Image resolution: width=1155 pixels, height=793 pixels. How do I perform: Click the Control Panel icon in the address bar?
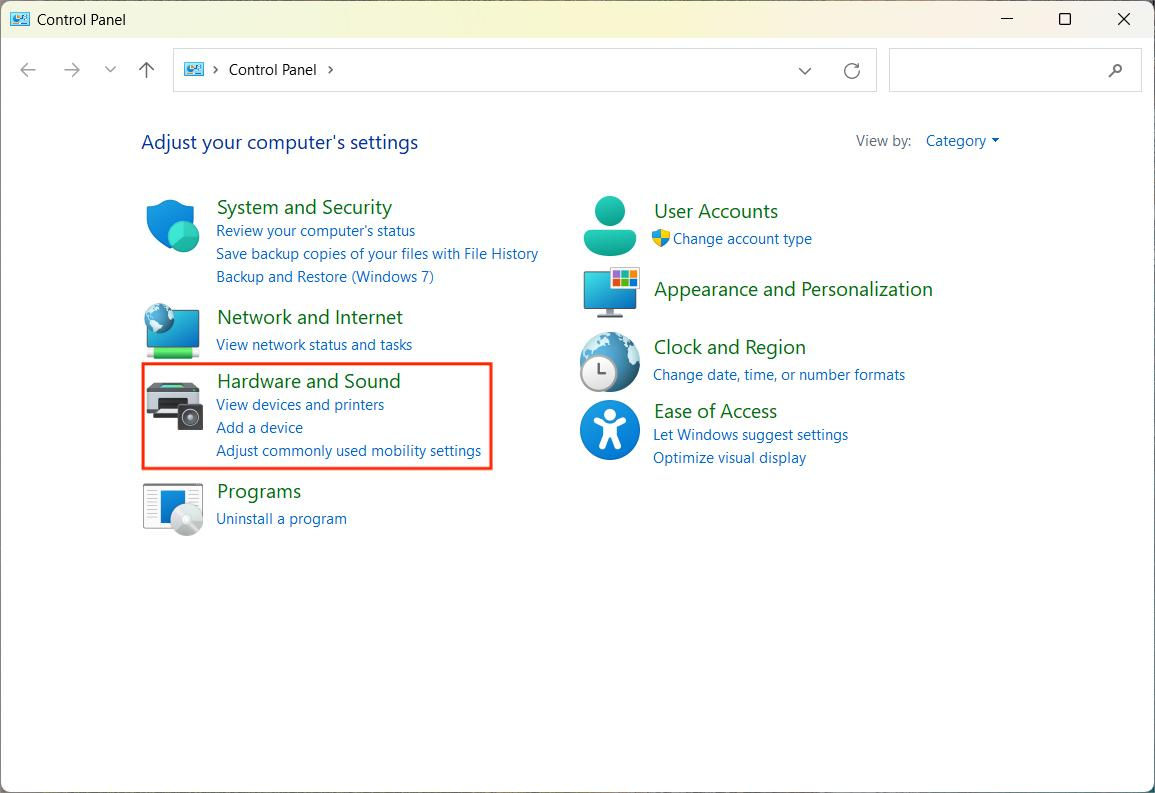point(192,69)
